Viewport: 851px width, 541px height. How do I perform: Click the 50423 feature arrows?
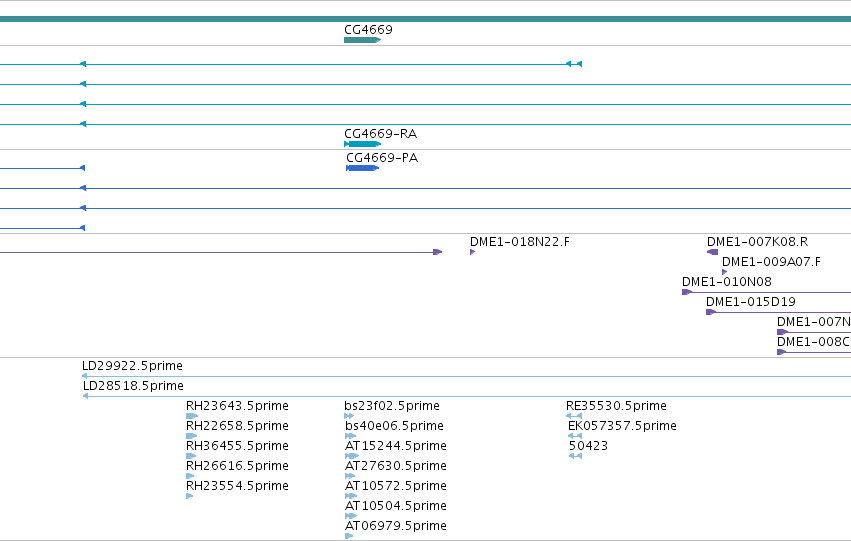575,456
